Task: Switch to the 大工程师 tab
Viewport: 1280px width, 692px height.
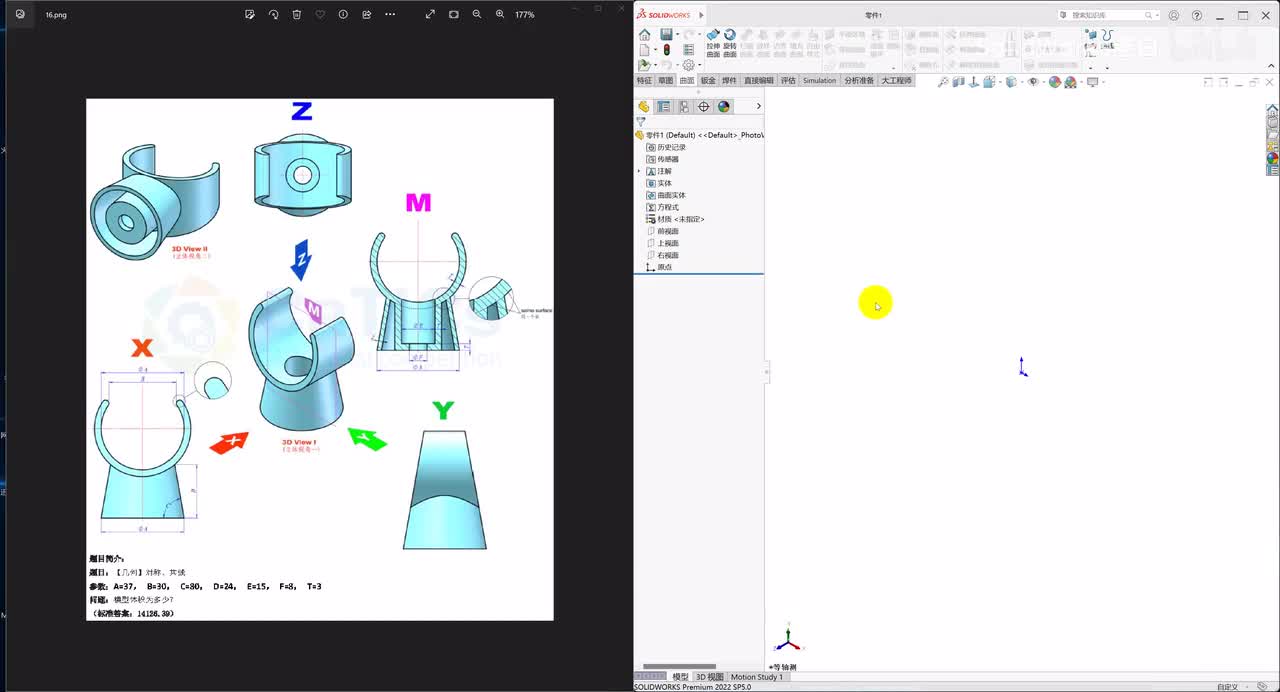Action: 896,81
